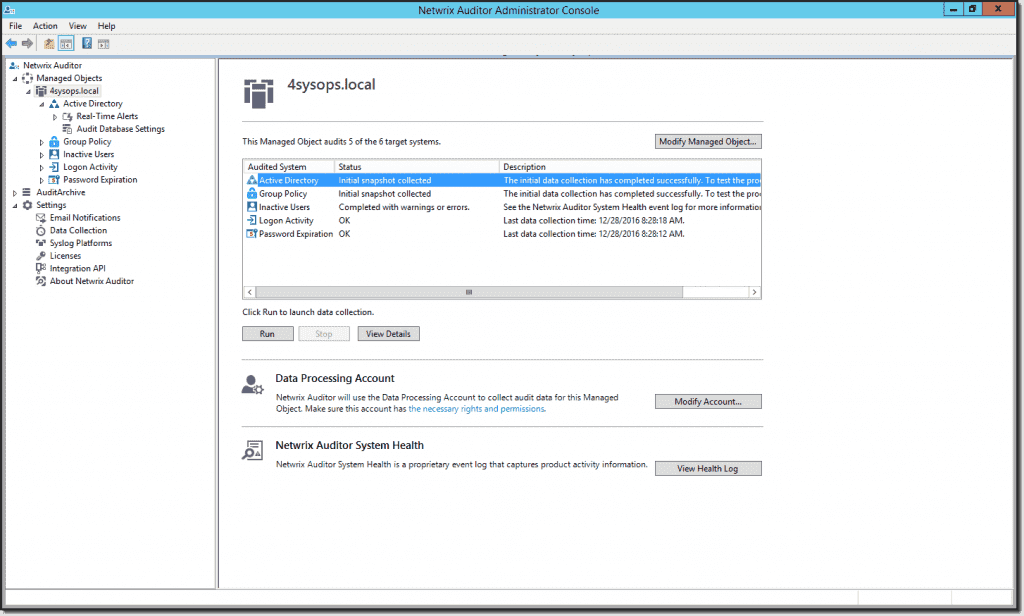Click the Help icon in the toolbar

pos(86,43)
